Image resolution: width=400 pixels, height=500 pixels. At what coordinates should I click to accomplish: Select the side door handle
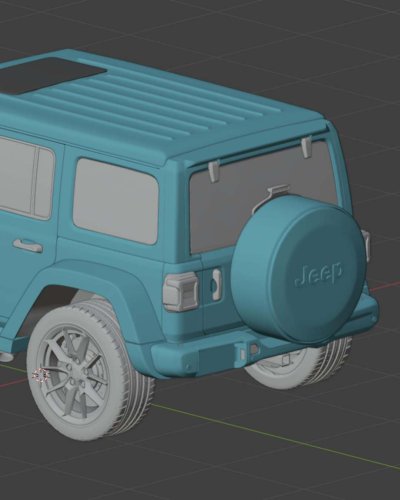(x=28, y=245)
